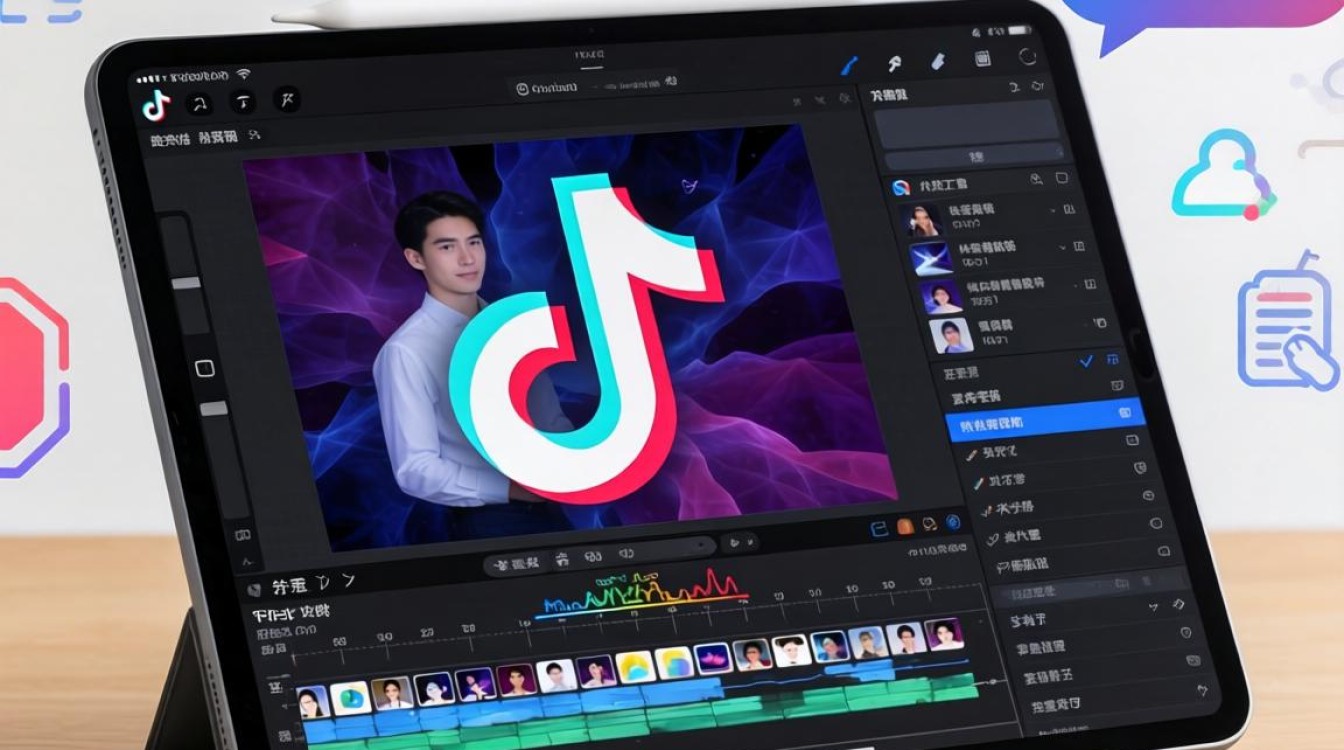Click the blue pencil edit icon in top-right toolbar
Image resolution: width=1344 pixels, height=750 pixels.
(x=850, y=65)
